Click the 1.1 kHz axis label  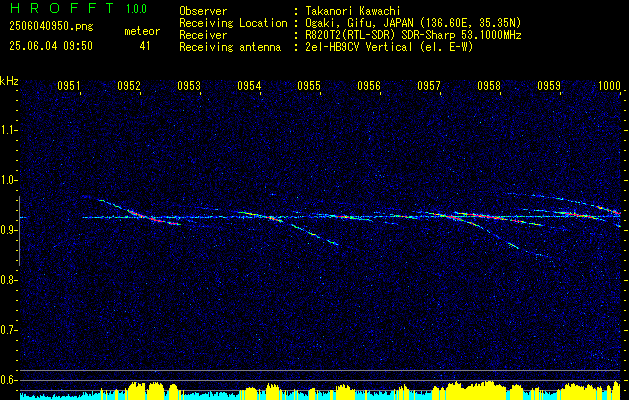[x=8, y=130]
